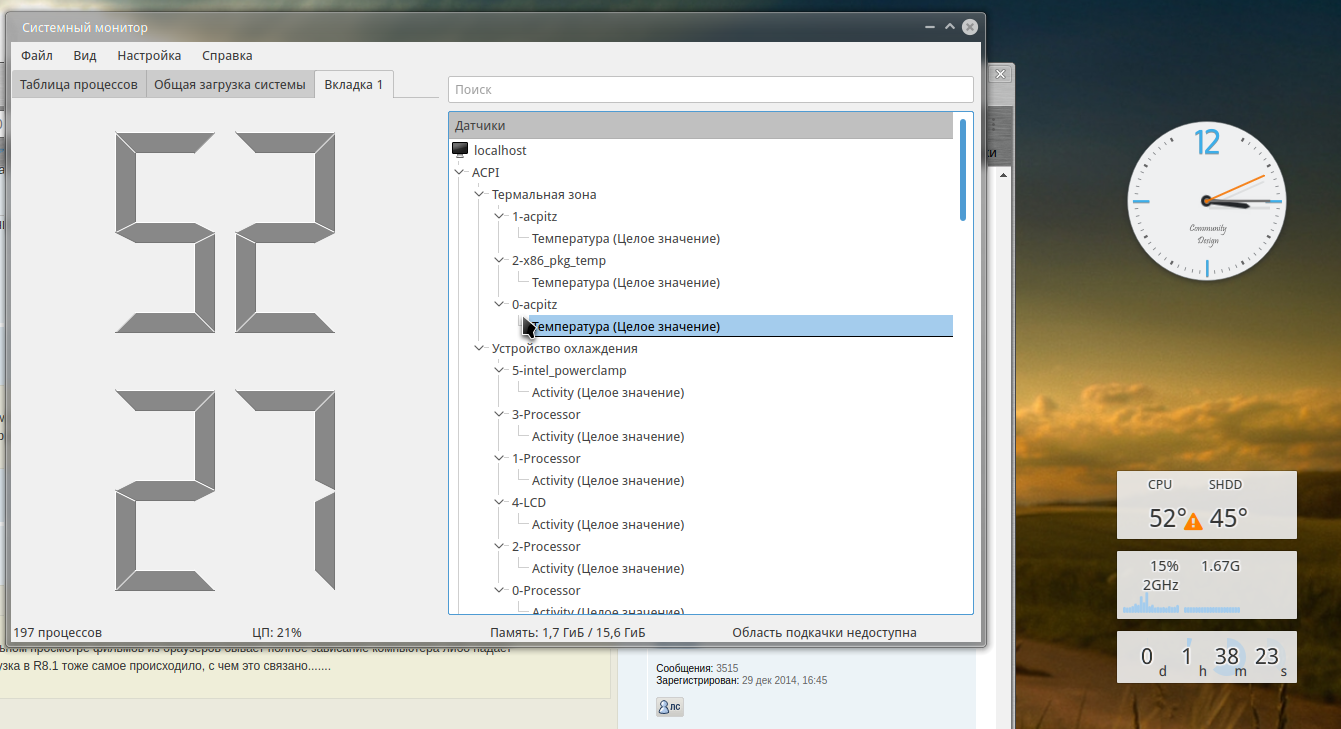Image resolution: width=1341 pixels, height=729 pixels.
Task: Click the Датчики column header
Action: (701, 126)
